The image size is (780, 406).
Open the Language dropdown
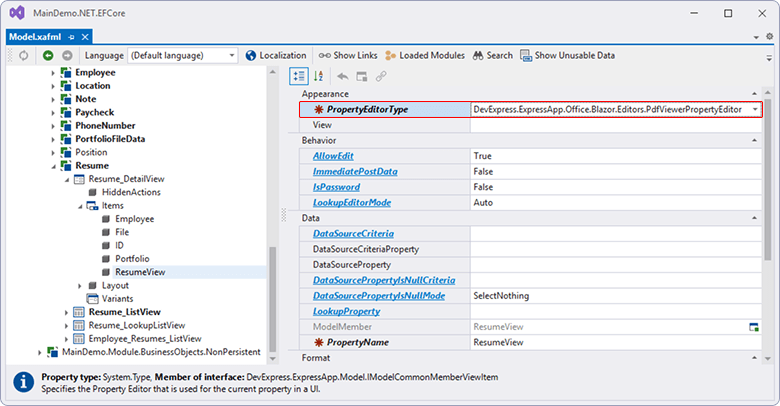click(x=231, y=56)
